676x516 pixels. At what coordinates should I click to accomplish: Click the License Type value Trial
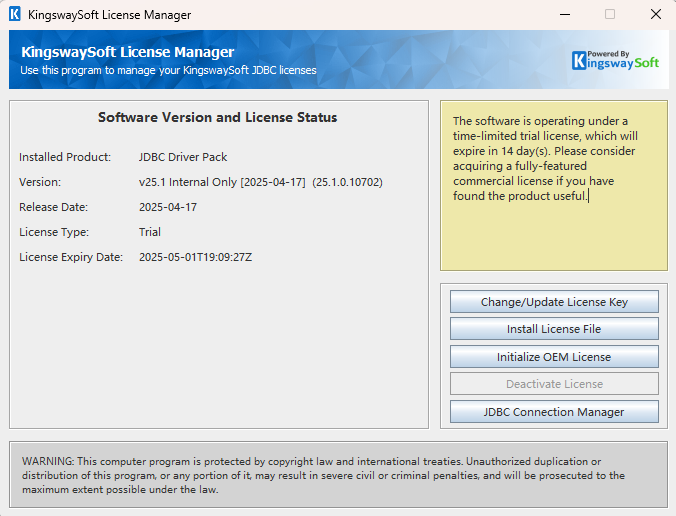(x=150, y=232)
